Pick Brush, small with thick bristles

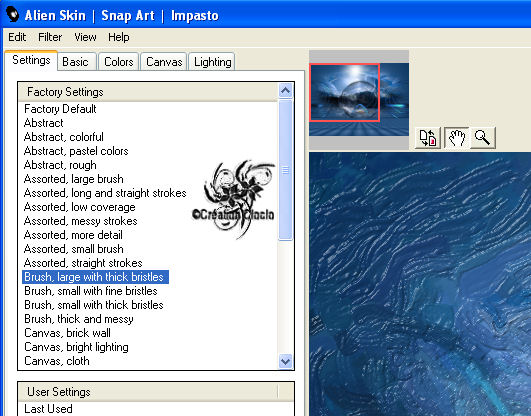94,305
